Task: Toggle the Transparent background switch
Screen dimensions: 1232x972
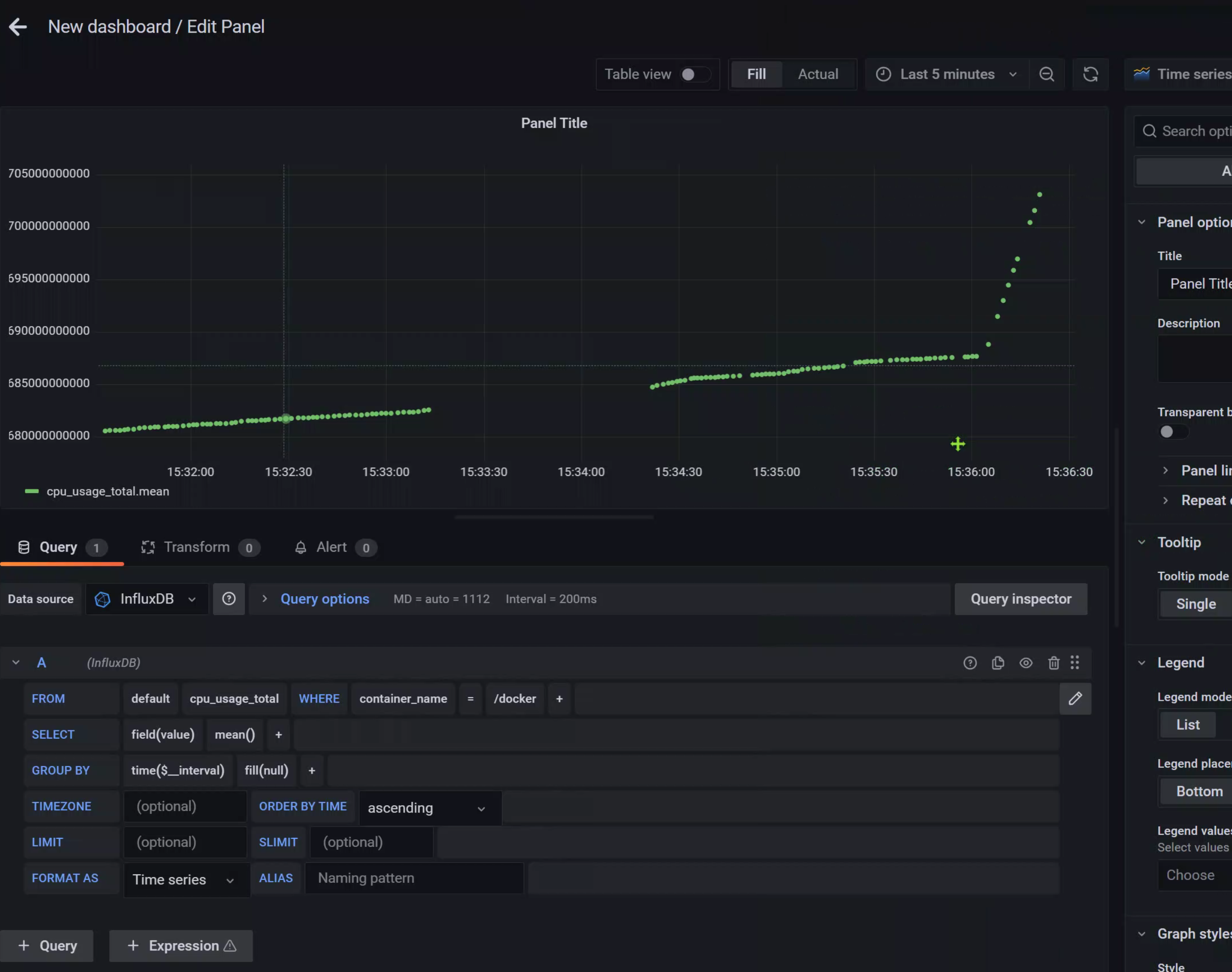Action: (x=1173, y=432)
